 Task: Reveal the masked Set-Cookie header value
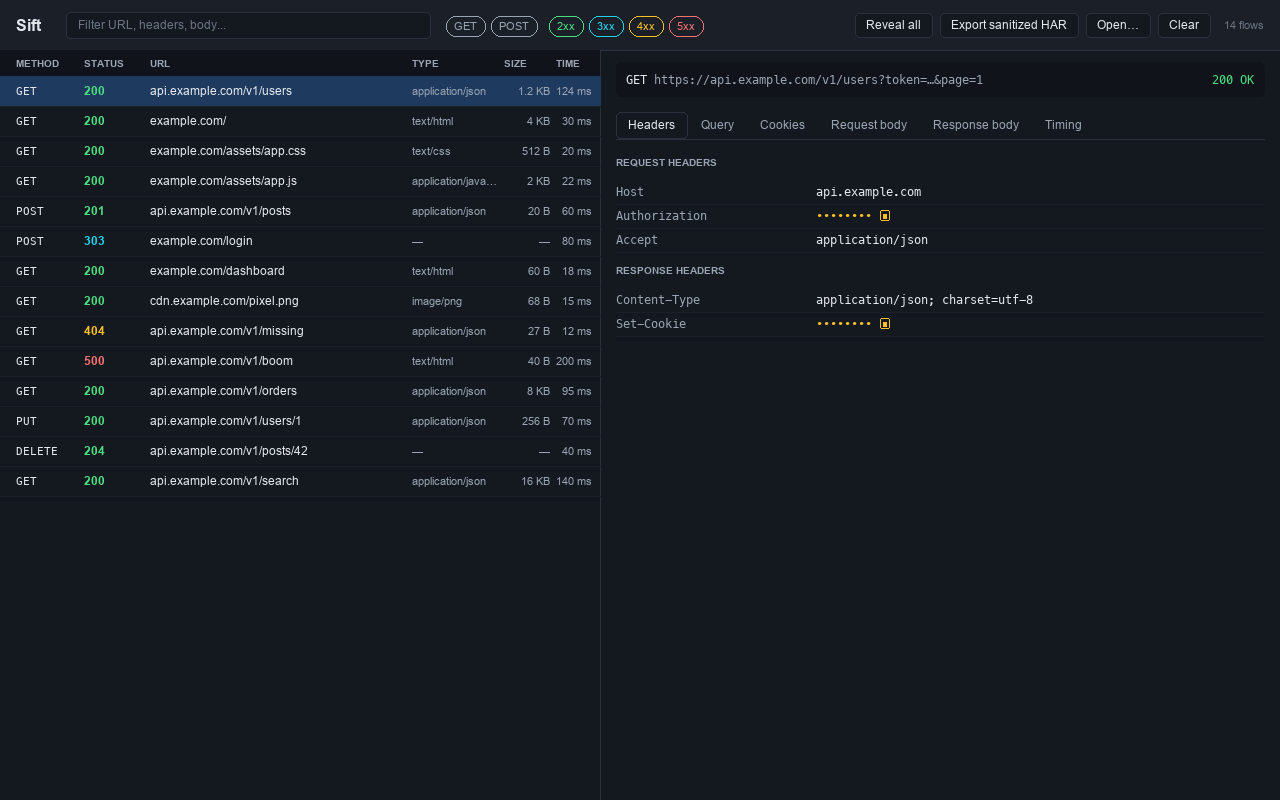pos(885,324)
